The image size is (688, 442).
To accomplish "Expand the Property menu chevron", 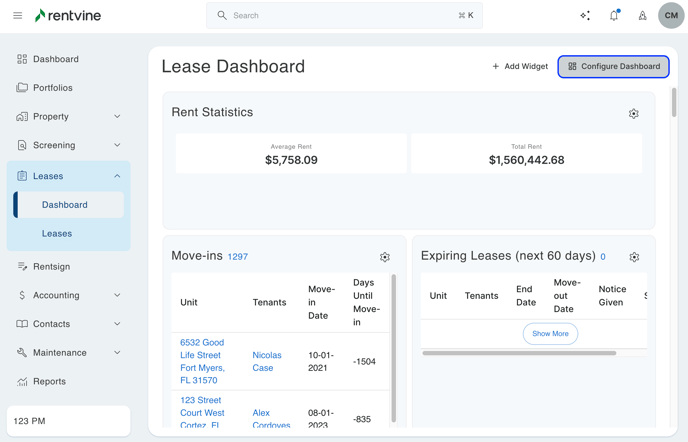I will click(x=117, y=117).
